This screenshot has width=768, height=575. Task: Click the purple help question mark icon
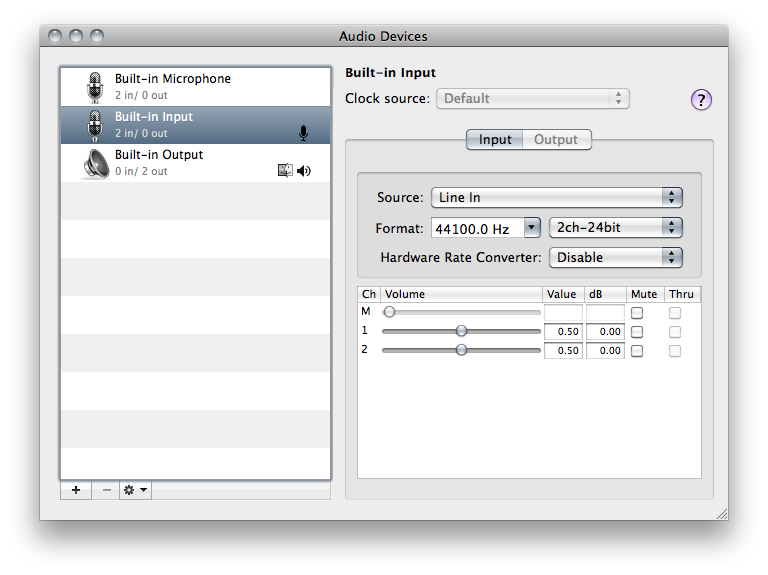[x=701, y=100]
